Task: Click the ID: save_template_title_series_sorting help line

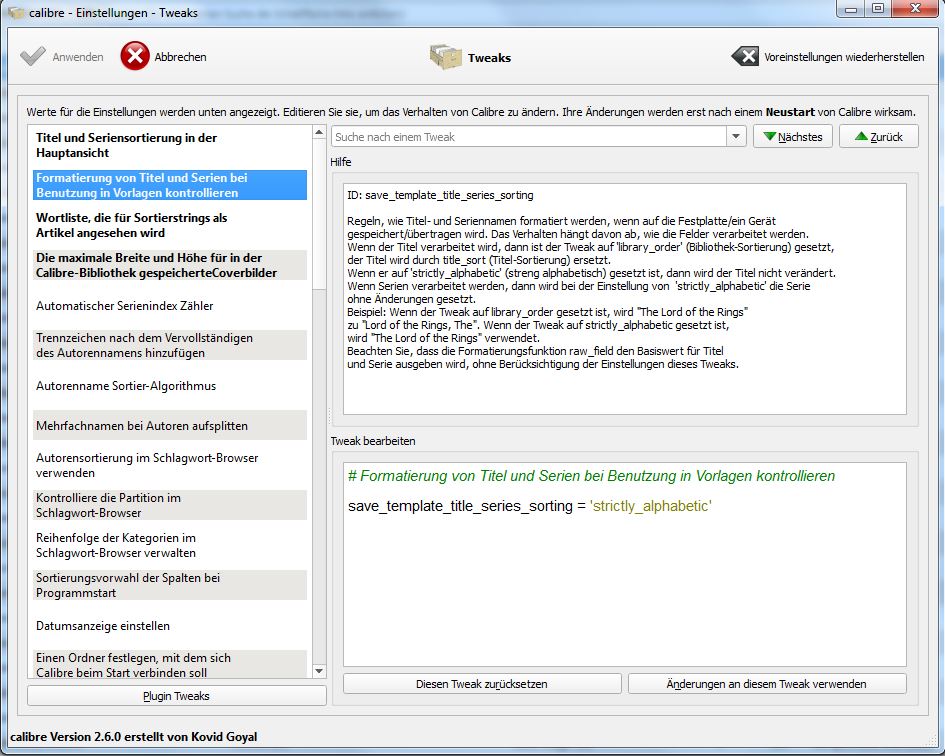Action: (440, 195)
